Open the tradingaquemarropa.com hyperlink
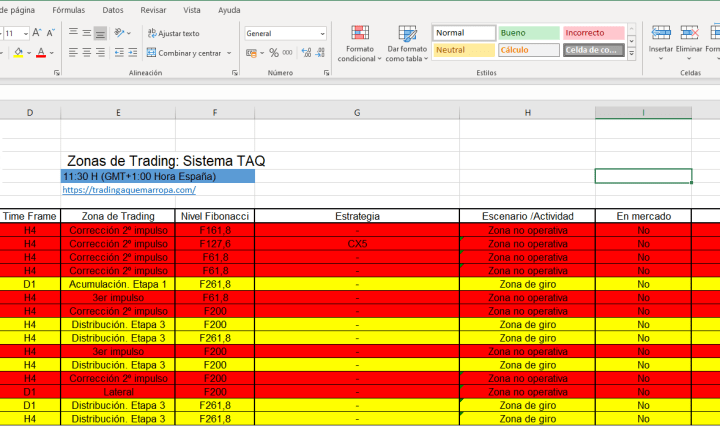 [129, 190]
